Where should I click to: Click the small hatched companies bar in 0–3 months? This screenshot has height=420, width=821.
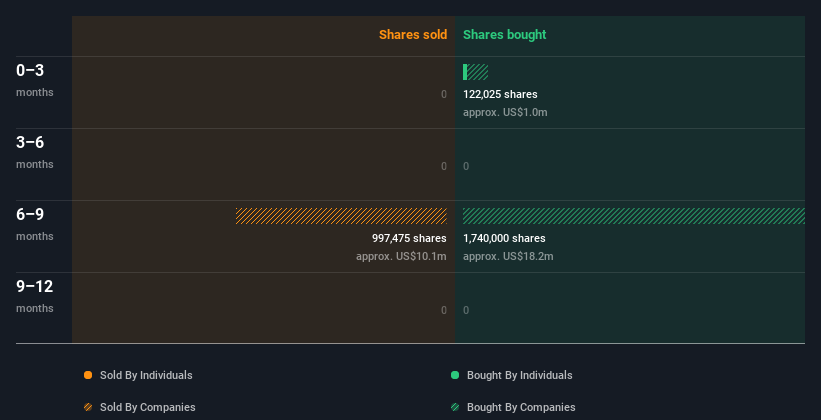click(x=478, y=72)
